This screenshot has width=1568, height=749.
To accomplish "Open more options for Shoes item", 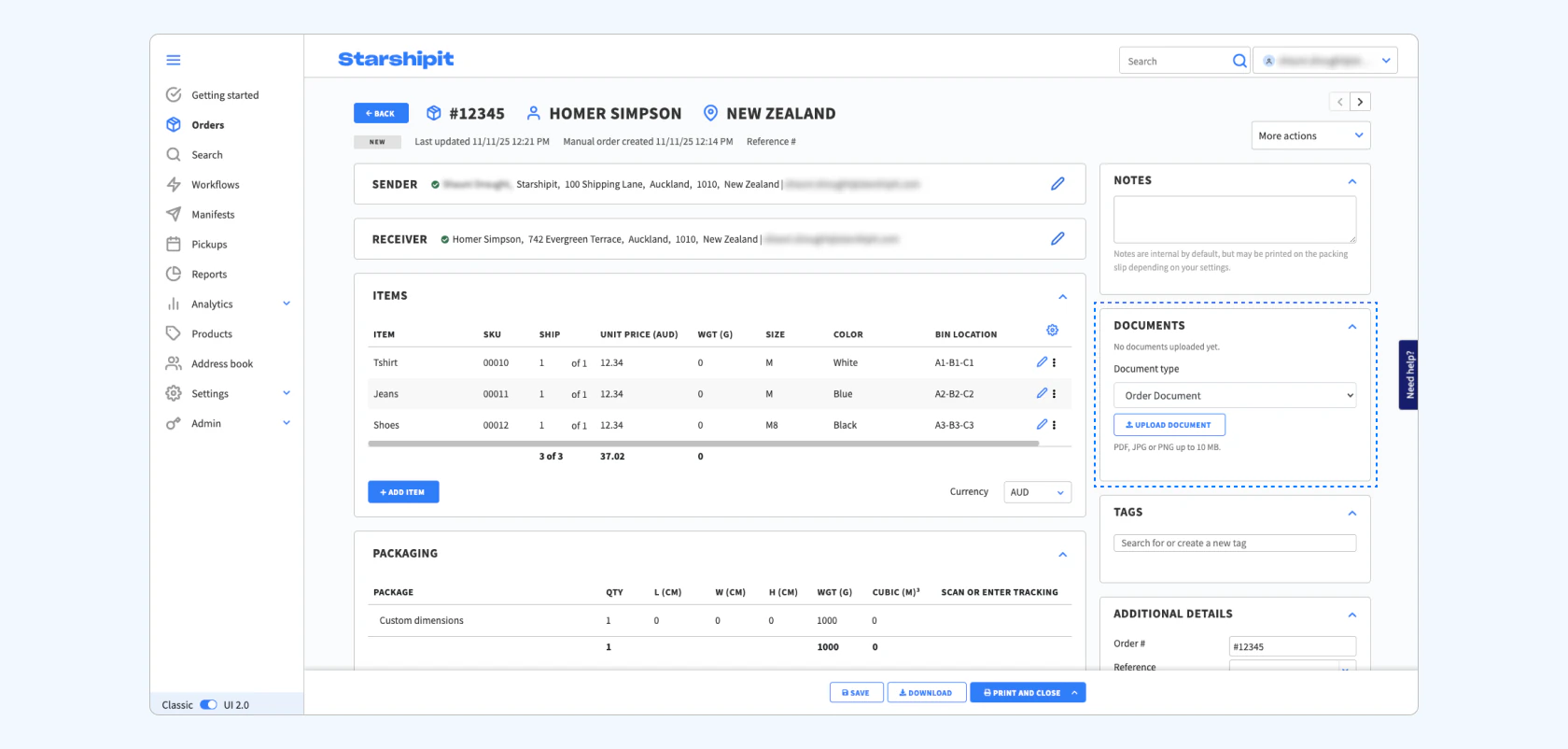I will (1055, 425).
